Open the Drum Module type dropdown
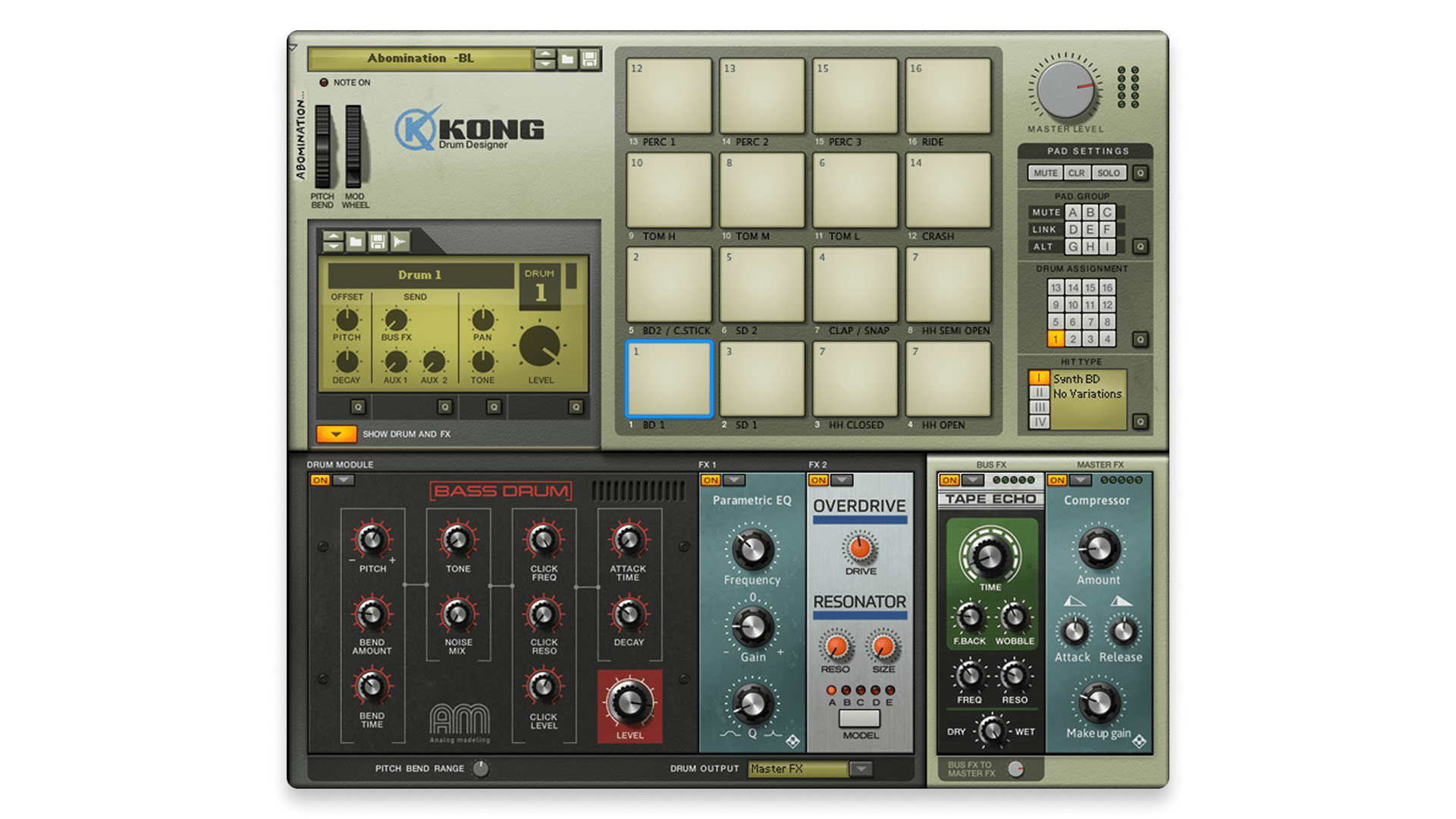Screen dimensions: 1456x819 (x=344, y=480)
